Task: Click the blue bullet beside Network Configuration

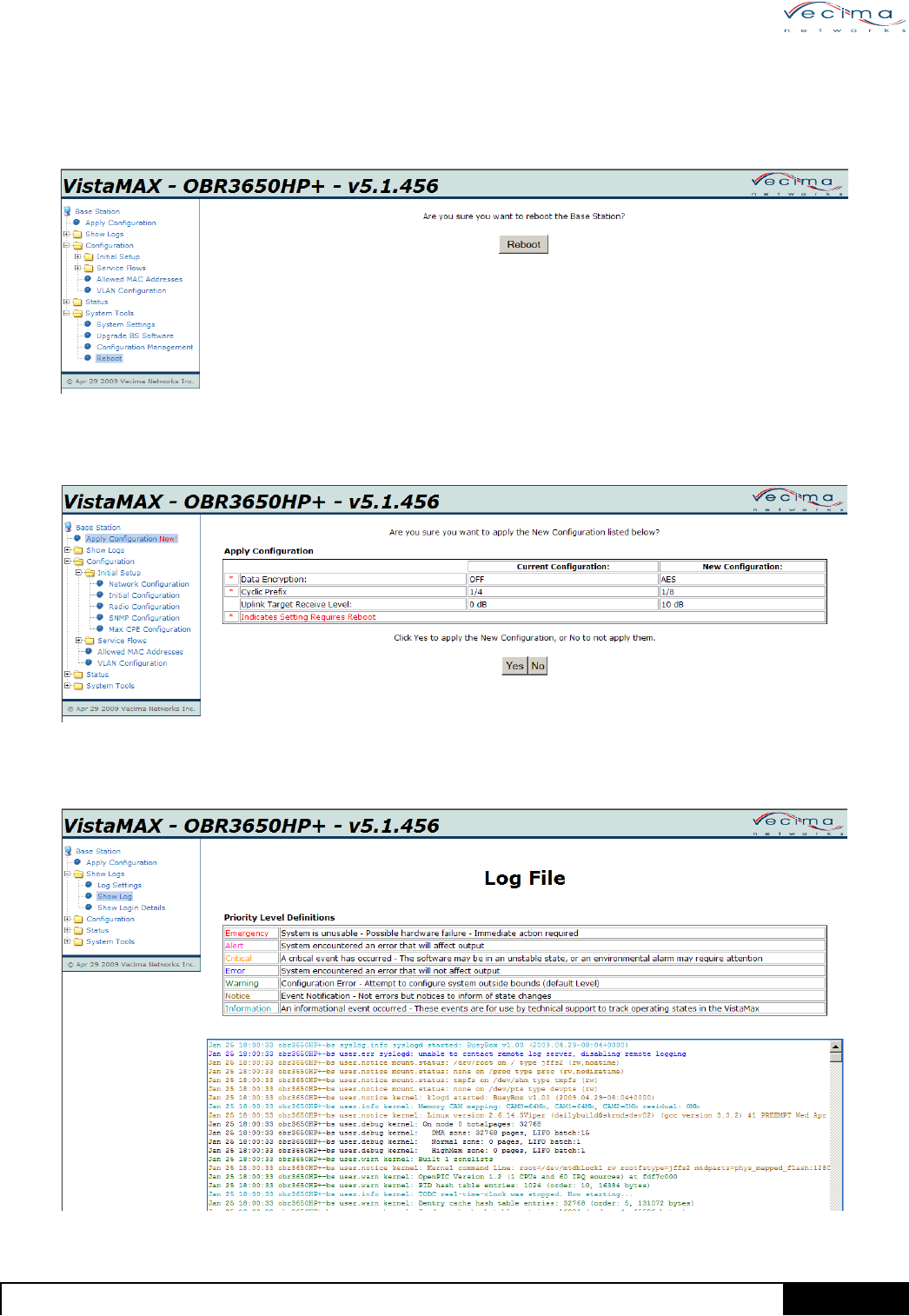Action: [100, 583]
